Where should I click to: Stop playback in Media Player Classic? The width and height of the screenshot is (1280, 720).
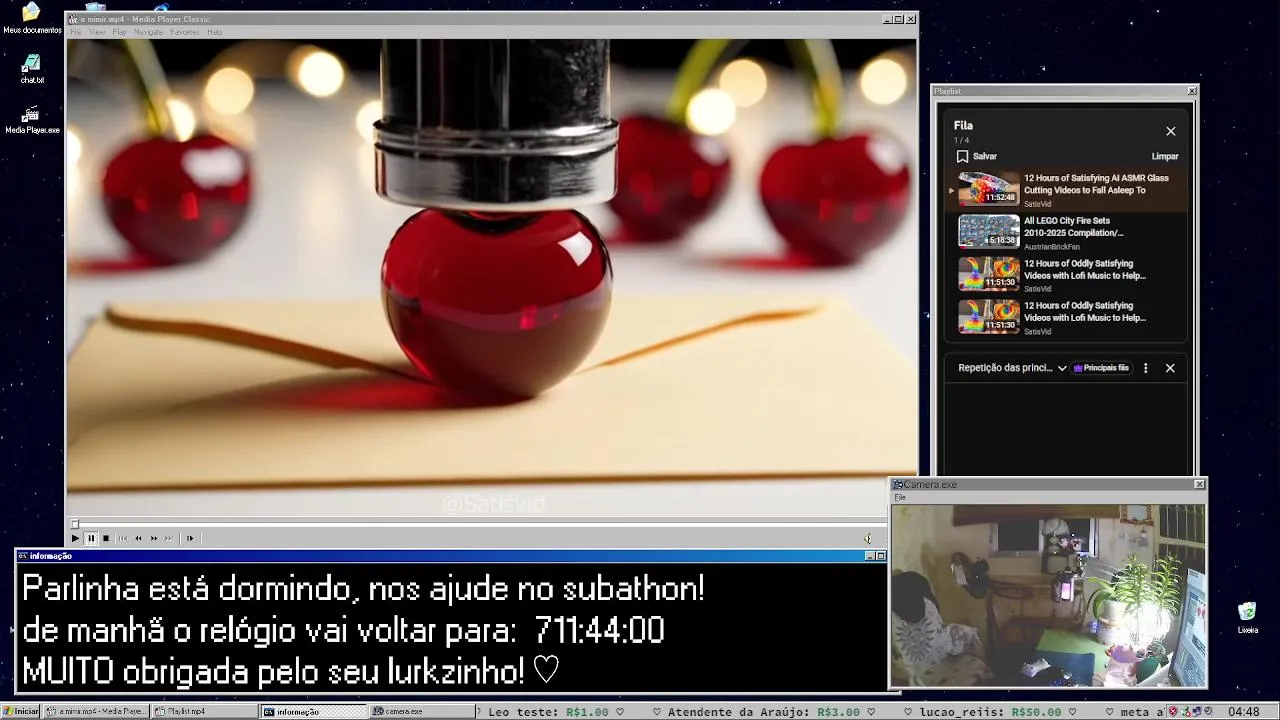[106, 538]
